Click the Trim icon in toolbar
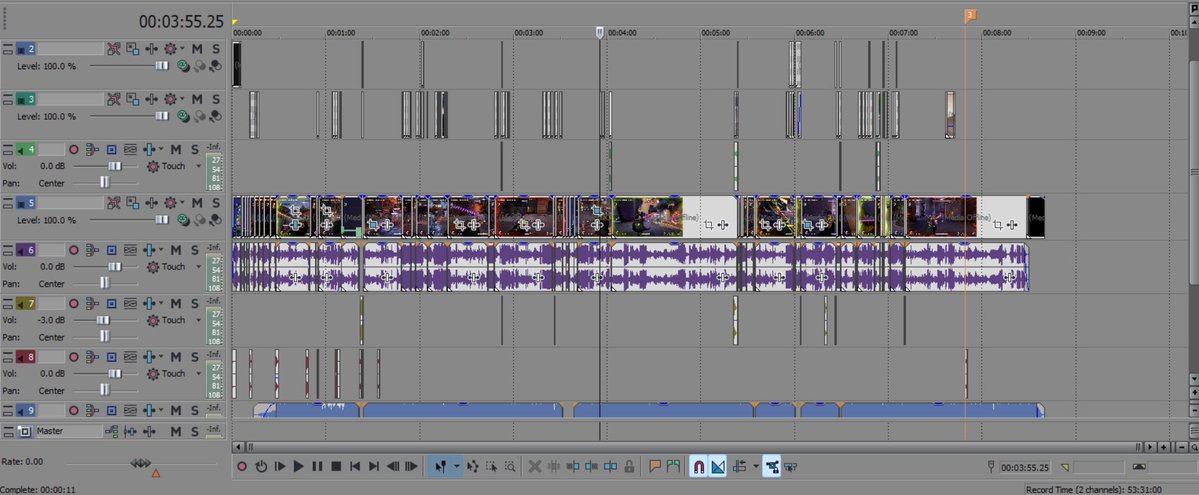Screen dimensions: 1199x495 [x=554, y=466]
